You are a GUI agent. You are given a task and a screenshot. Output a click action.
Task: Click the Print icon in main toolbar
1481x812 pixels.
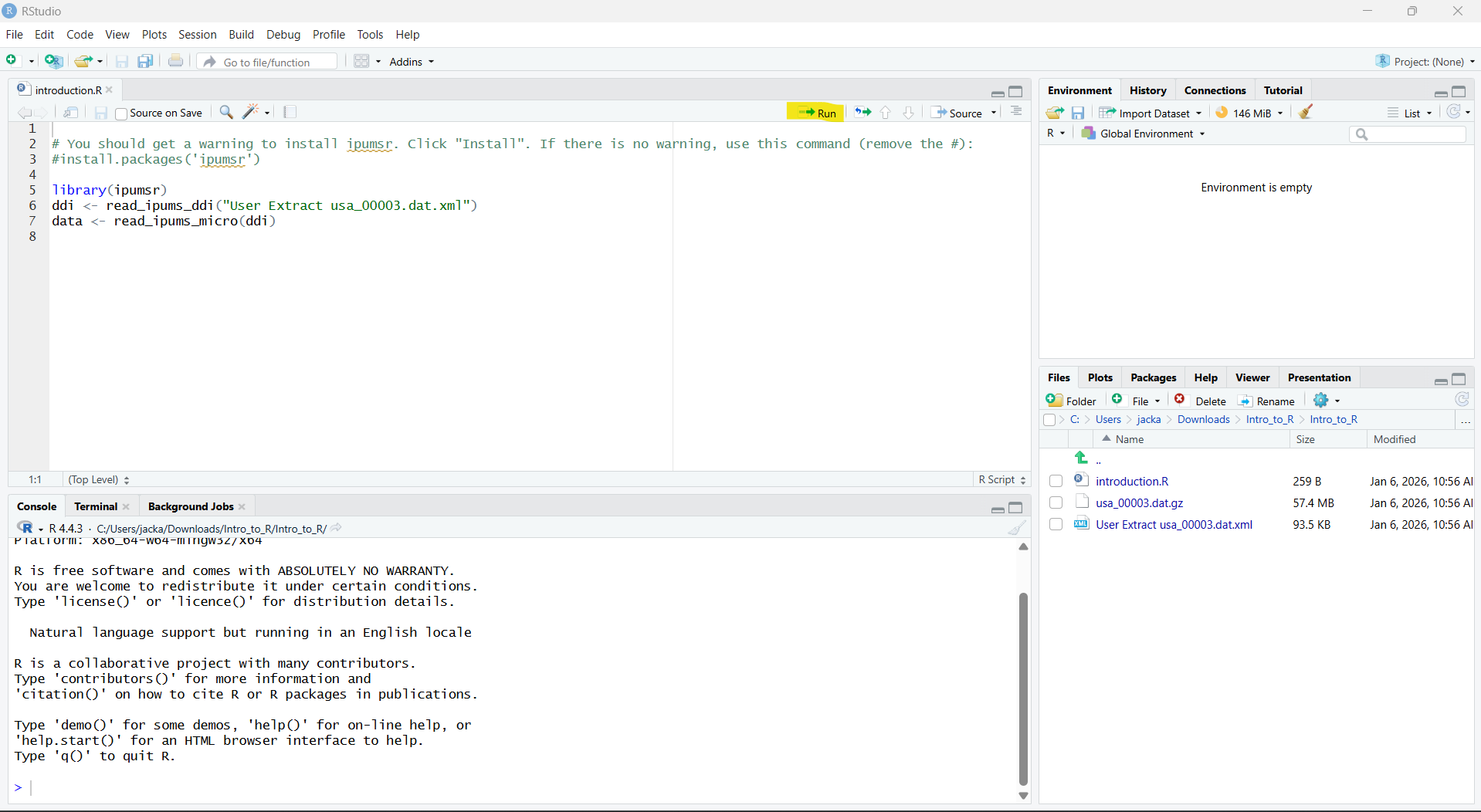pyautogui.click(x=176, y=61)
